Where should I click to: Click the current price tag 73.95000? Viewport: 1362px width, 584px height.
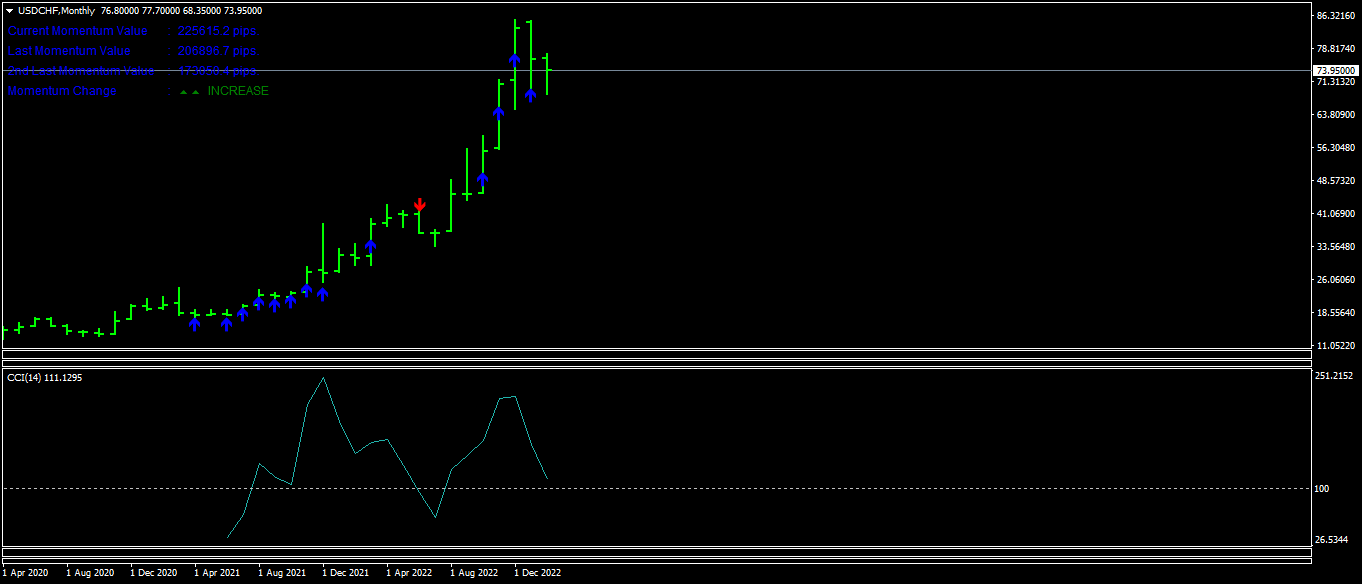pyautogui.click(x=1336, y=71)
